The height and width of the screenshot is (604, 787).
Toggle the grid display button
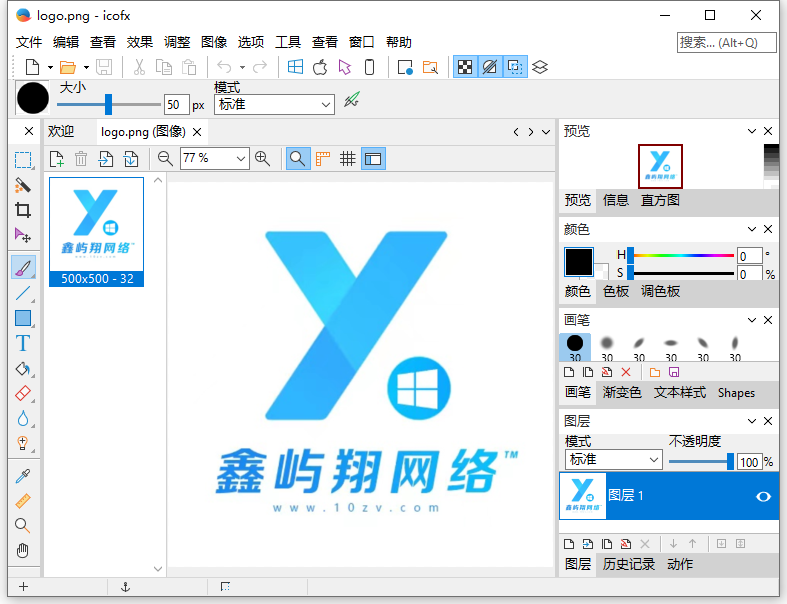coord(347,159)
